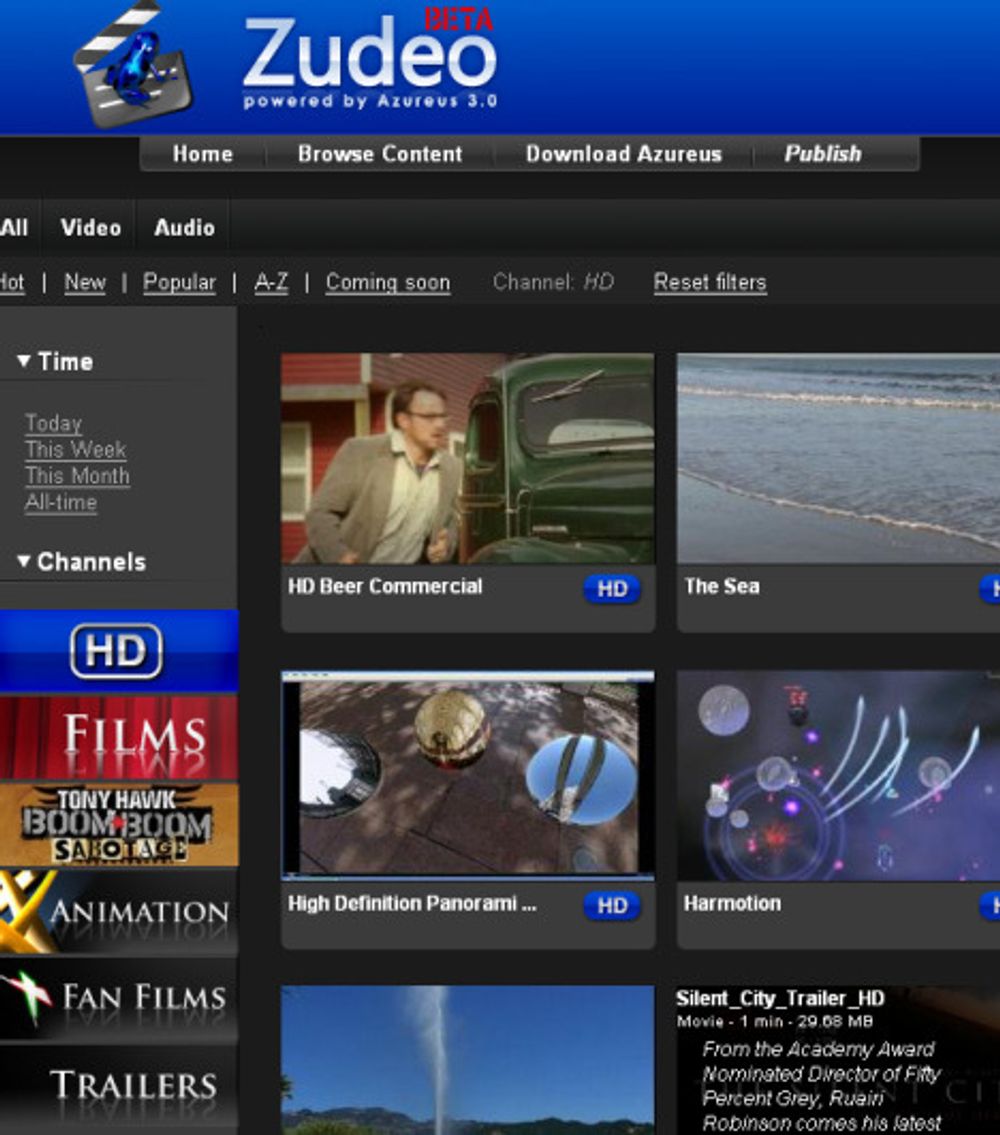This screenshot has width=1000, height=1135.
Task: Open the HD Beer Commercial thumbnail
Action: (x=468, y=458)
